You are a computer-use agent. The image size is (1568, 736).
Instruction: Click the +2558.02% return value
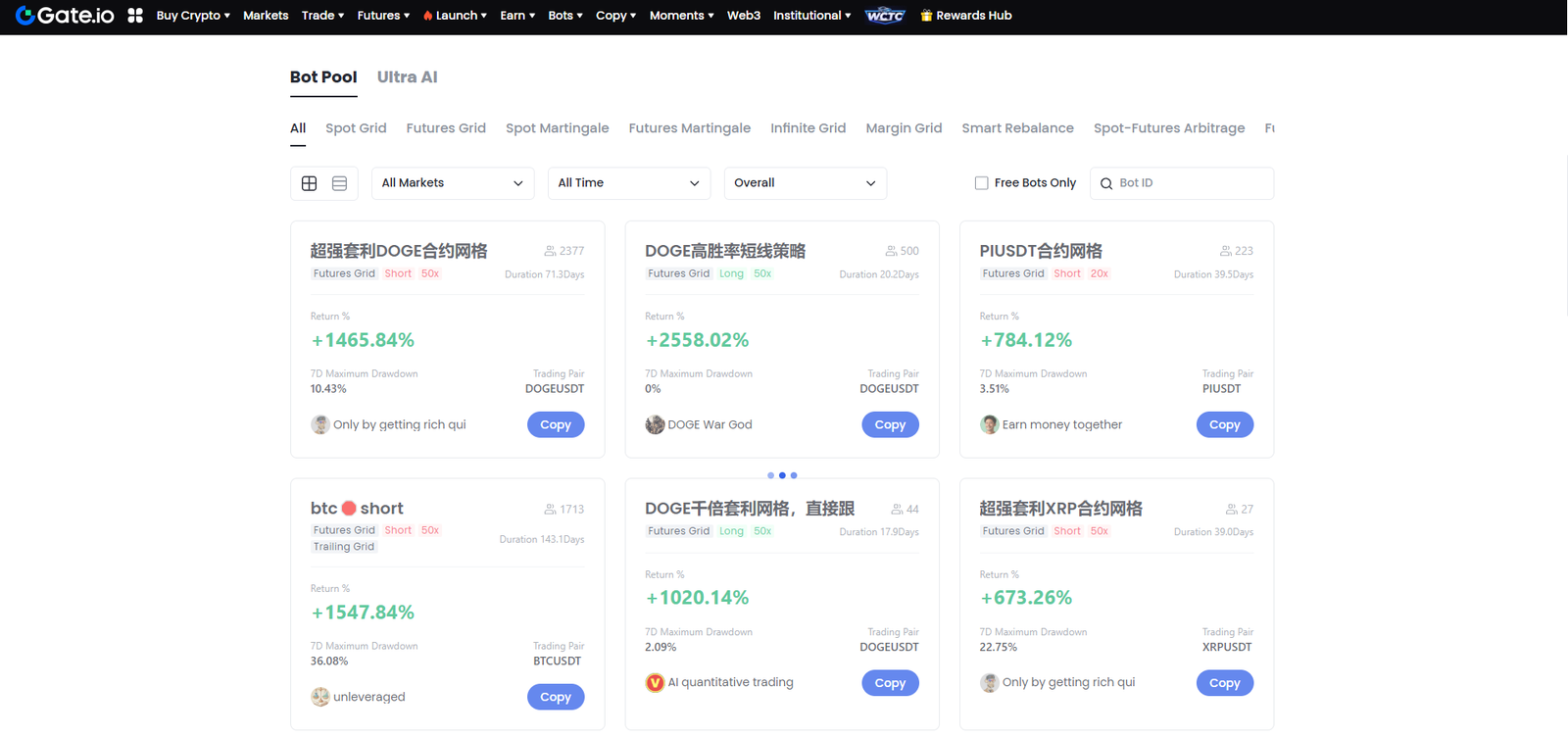click(697, 340)
